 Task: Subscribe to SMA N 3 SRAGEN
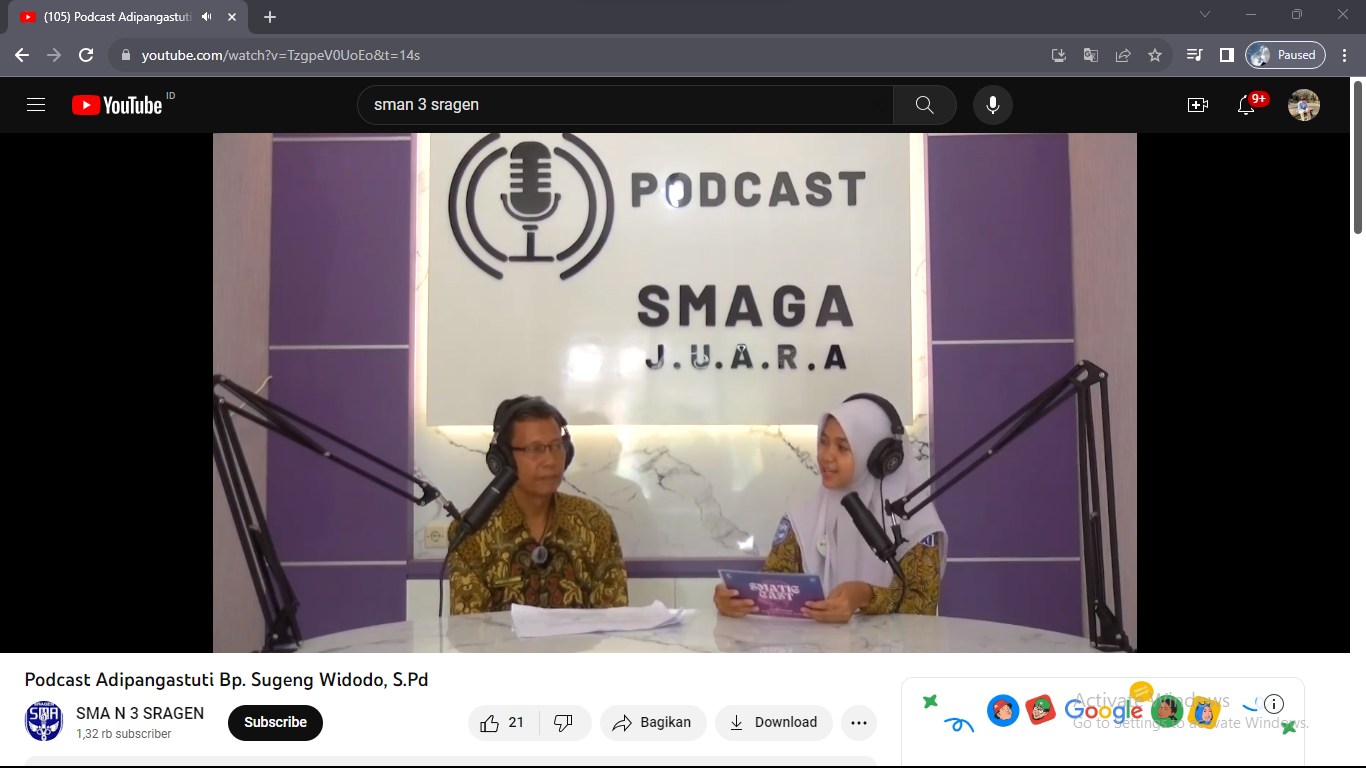point(275,723)
